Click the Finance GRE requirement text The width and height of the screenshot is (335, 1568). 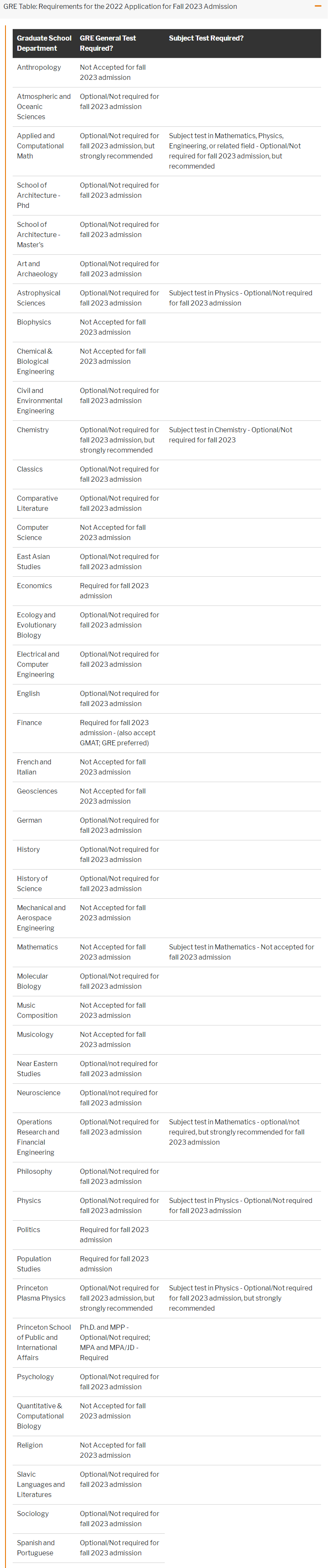(x=117, y=733)
